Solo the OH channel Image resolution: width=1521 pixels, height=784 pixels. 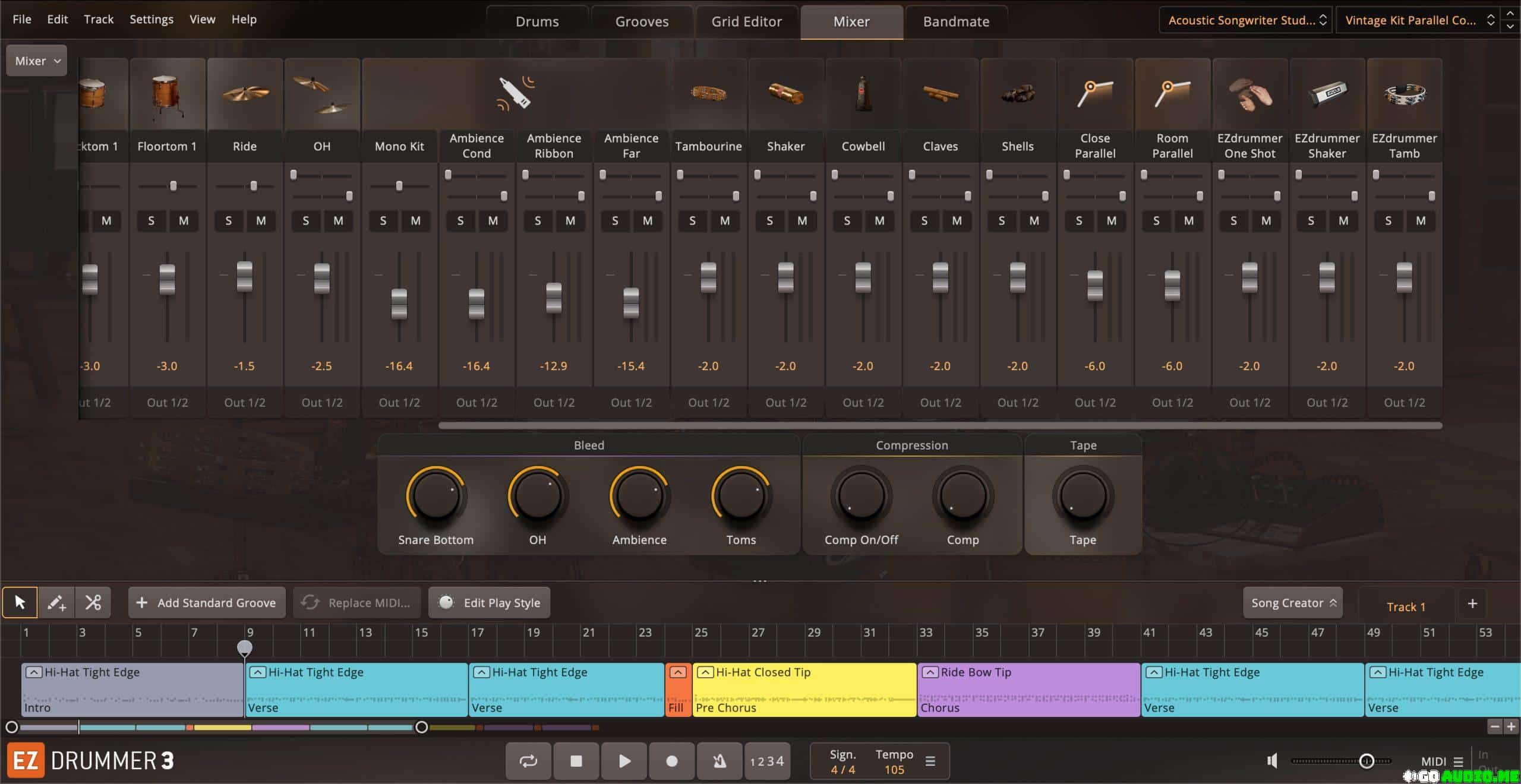[305, 221]
